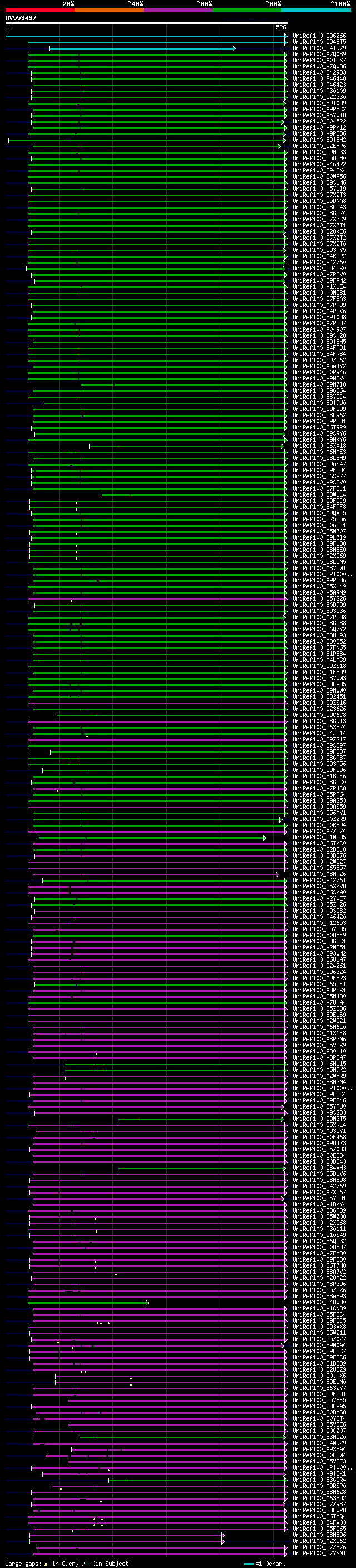The width and height of the screenshot is (356, 1568).
Task: Select hit label UniRef100_B9T0U9
Action: click(319, 103)
